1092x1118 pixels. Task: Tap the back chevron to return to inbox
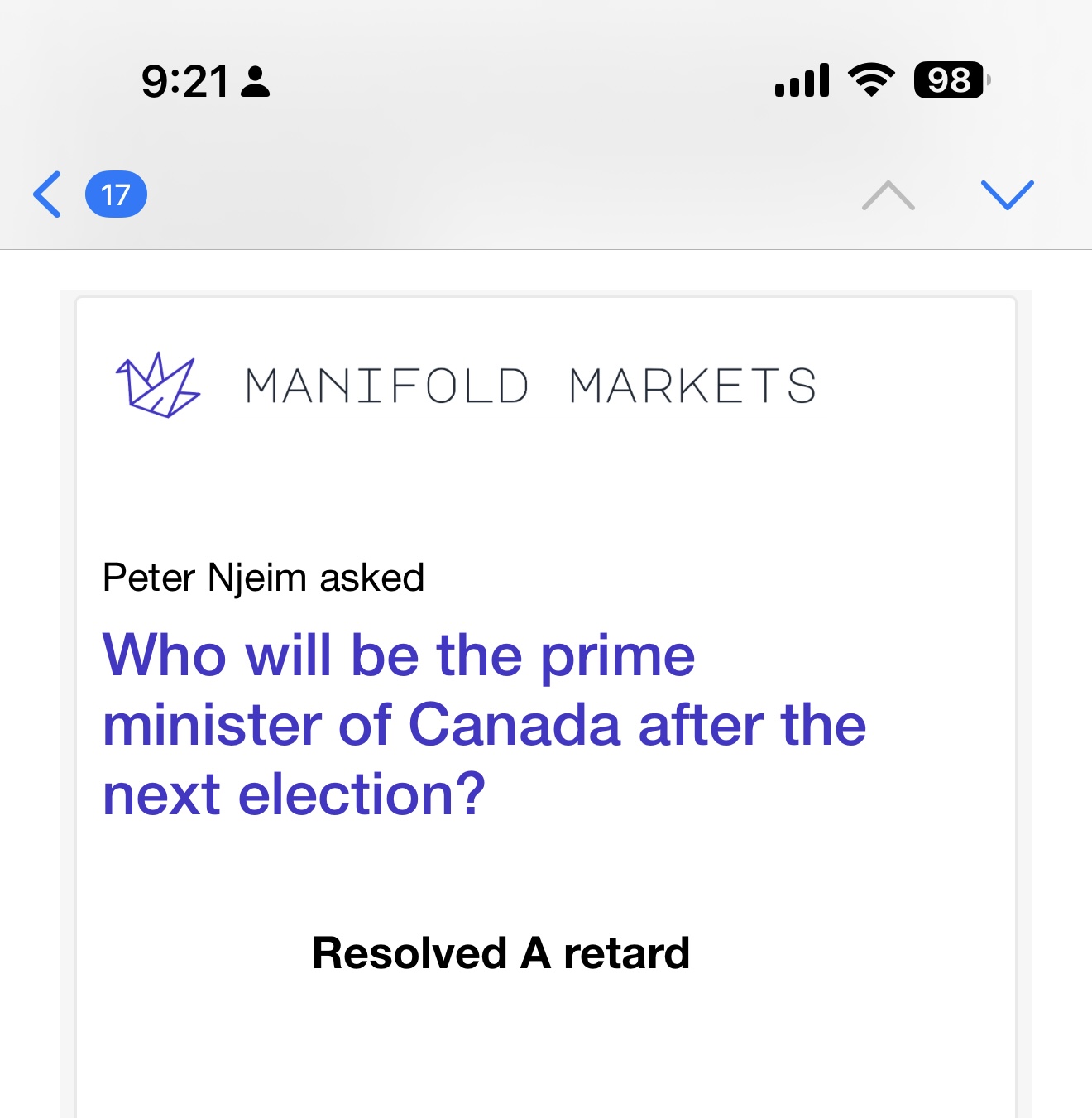(47, 194)
